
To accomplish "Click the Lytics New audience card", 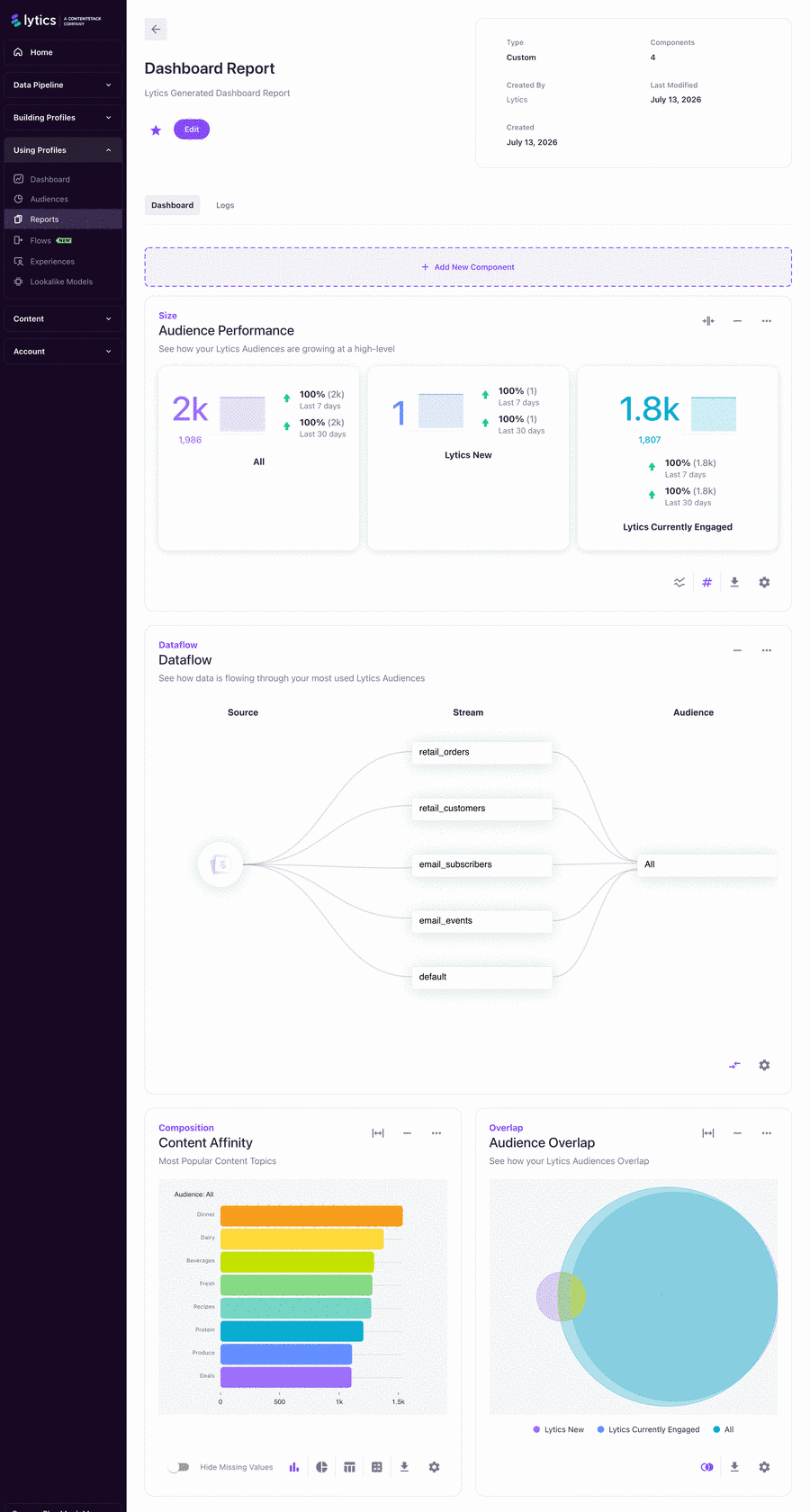I will click(x=468, y=458).
